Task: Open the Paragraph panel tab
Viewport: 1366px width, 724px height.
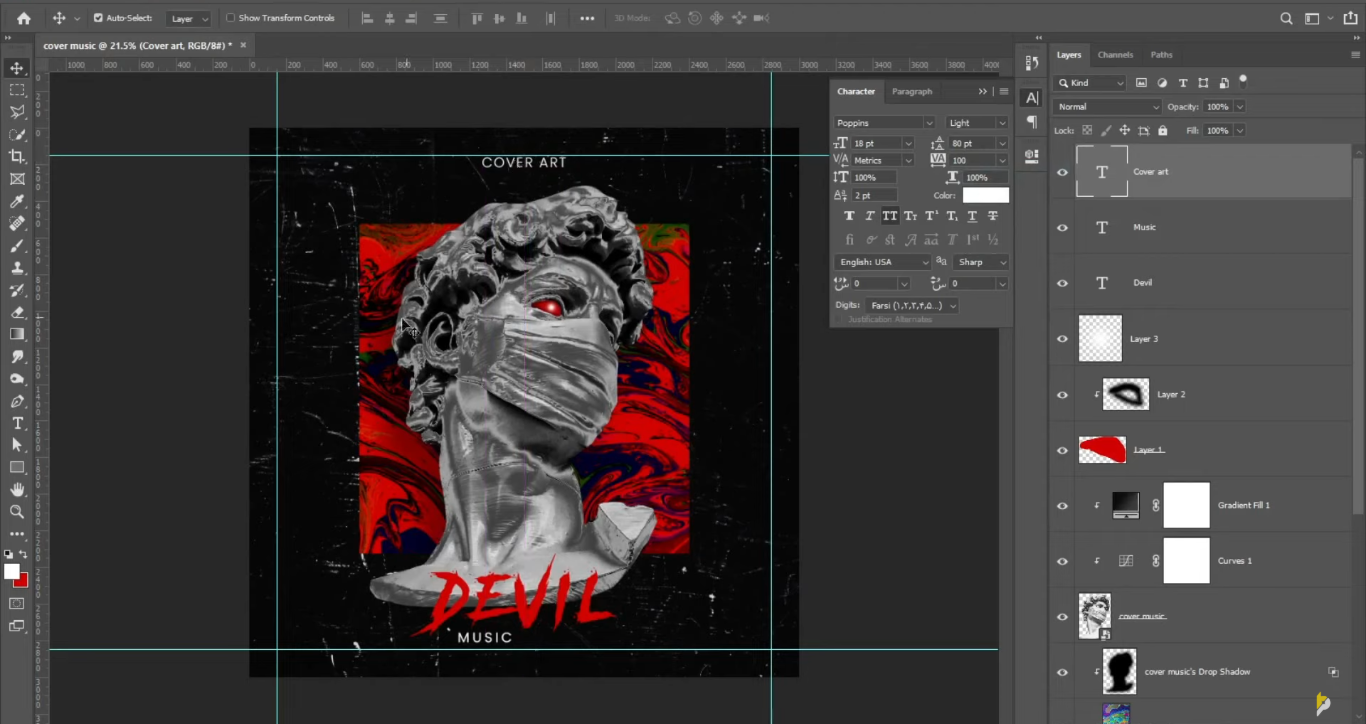Action: pos(912,91)
